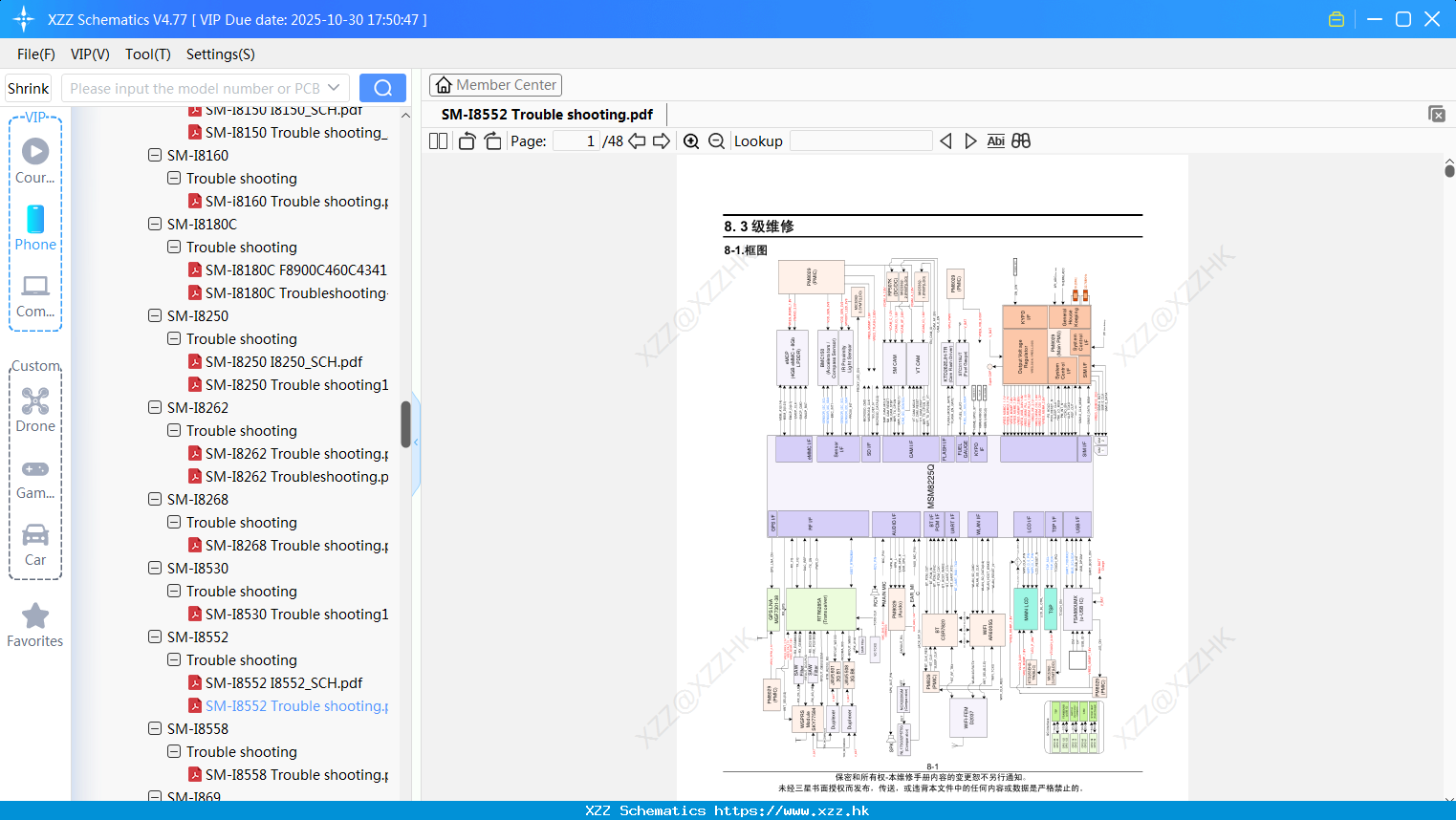This screenshot has height=820, width=1456.
Task: Go to next page arrow
Action: coord(662,141)
